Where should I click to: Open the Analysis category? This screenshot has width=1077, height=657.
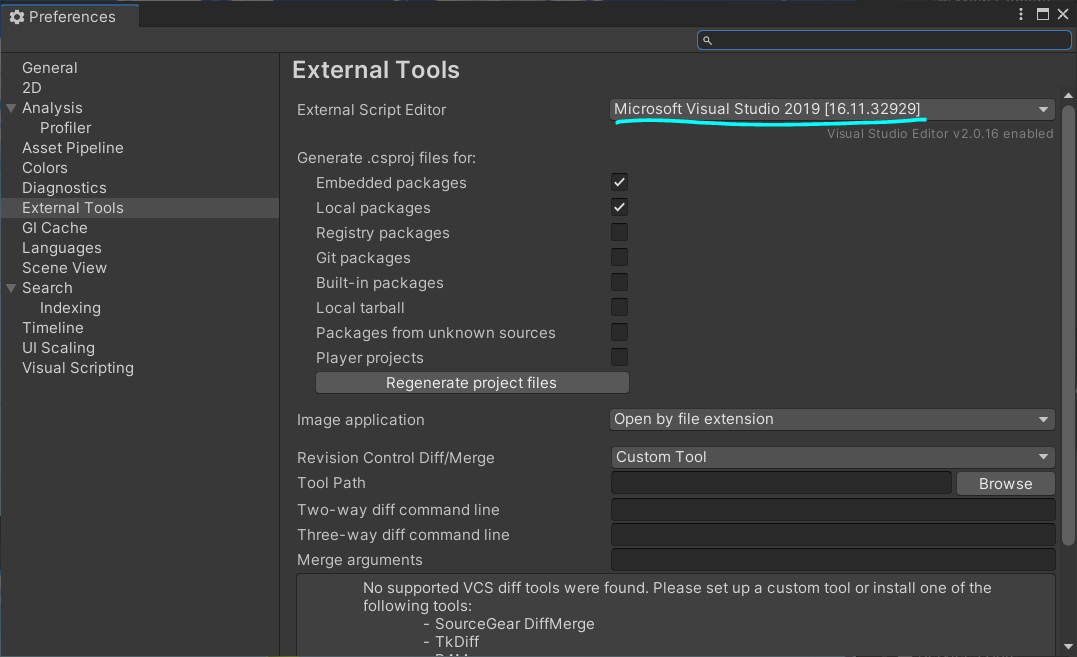click(x=52, y=108)
